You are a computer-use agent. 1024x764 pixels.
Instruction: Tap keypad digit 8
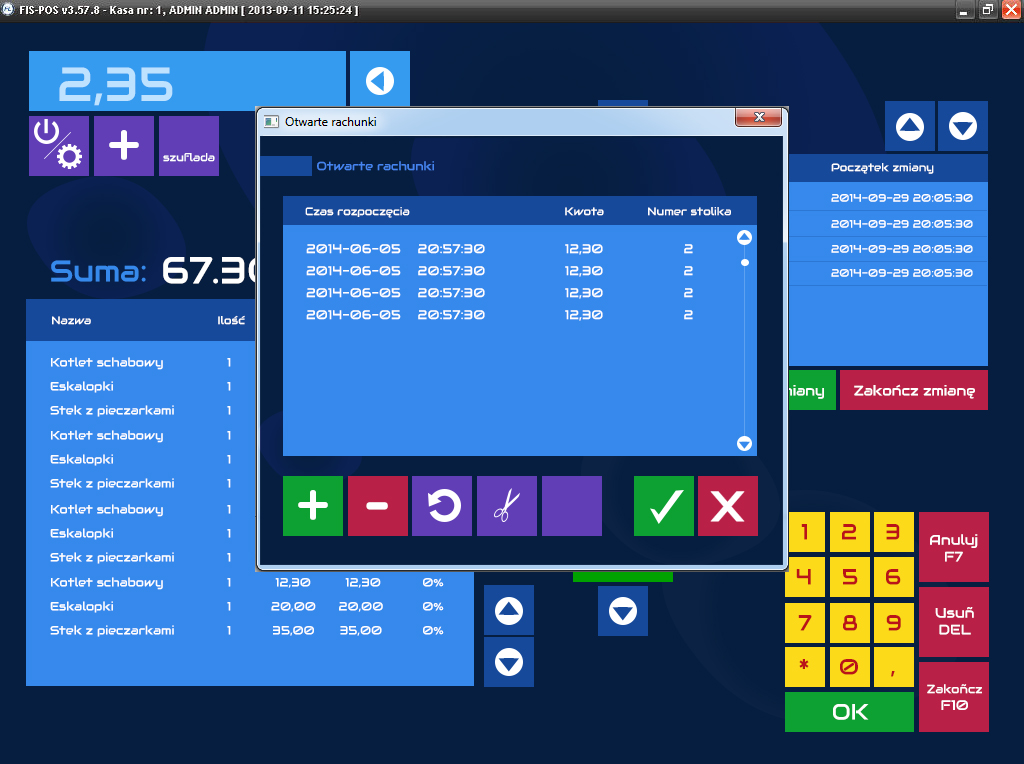(x=849, y=623)
